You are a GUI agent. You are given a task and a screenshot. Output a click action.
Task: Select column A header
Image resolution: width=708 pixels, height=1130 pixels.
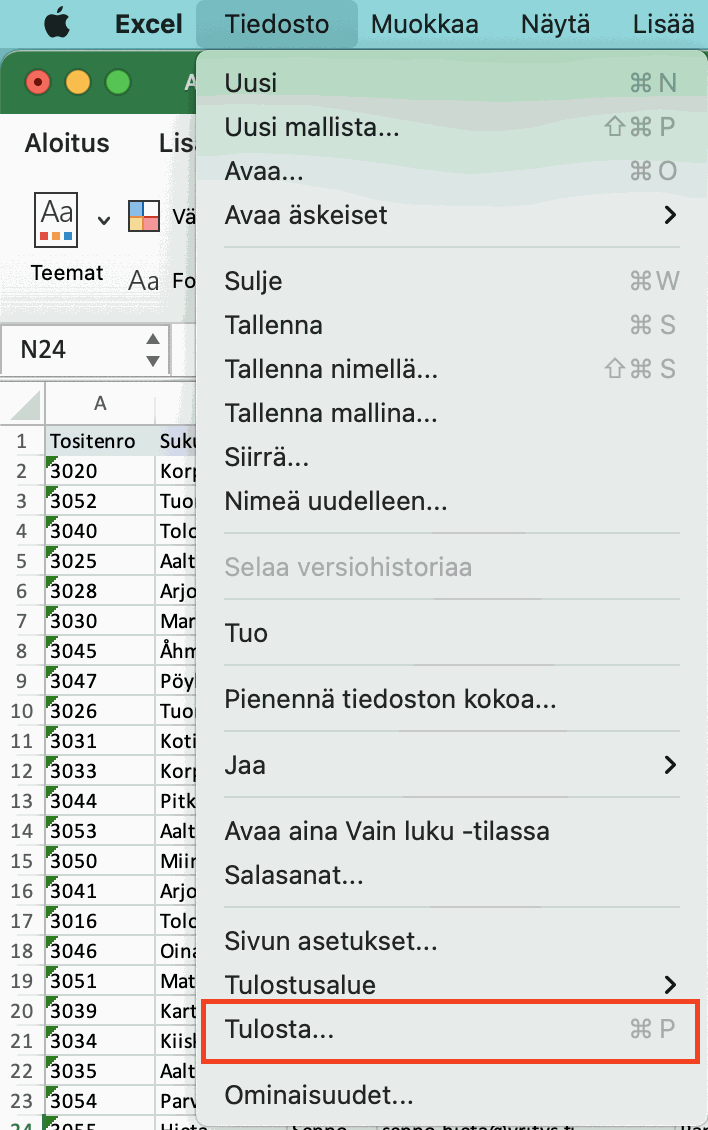click(x=100, y=403)
